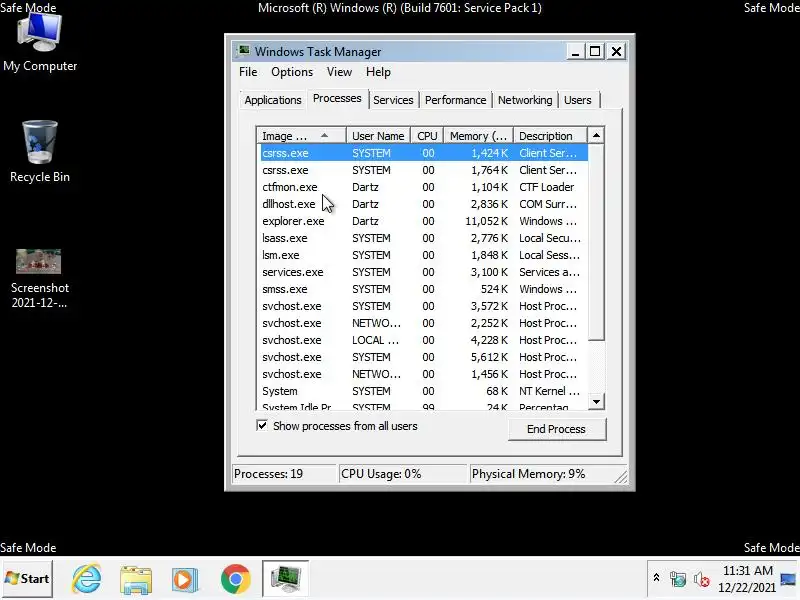Image resolution: width=800 pixels, height=600 pixels.
Task: Switch to the Performance tab
Action: 455,100
